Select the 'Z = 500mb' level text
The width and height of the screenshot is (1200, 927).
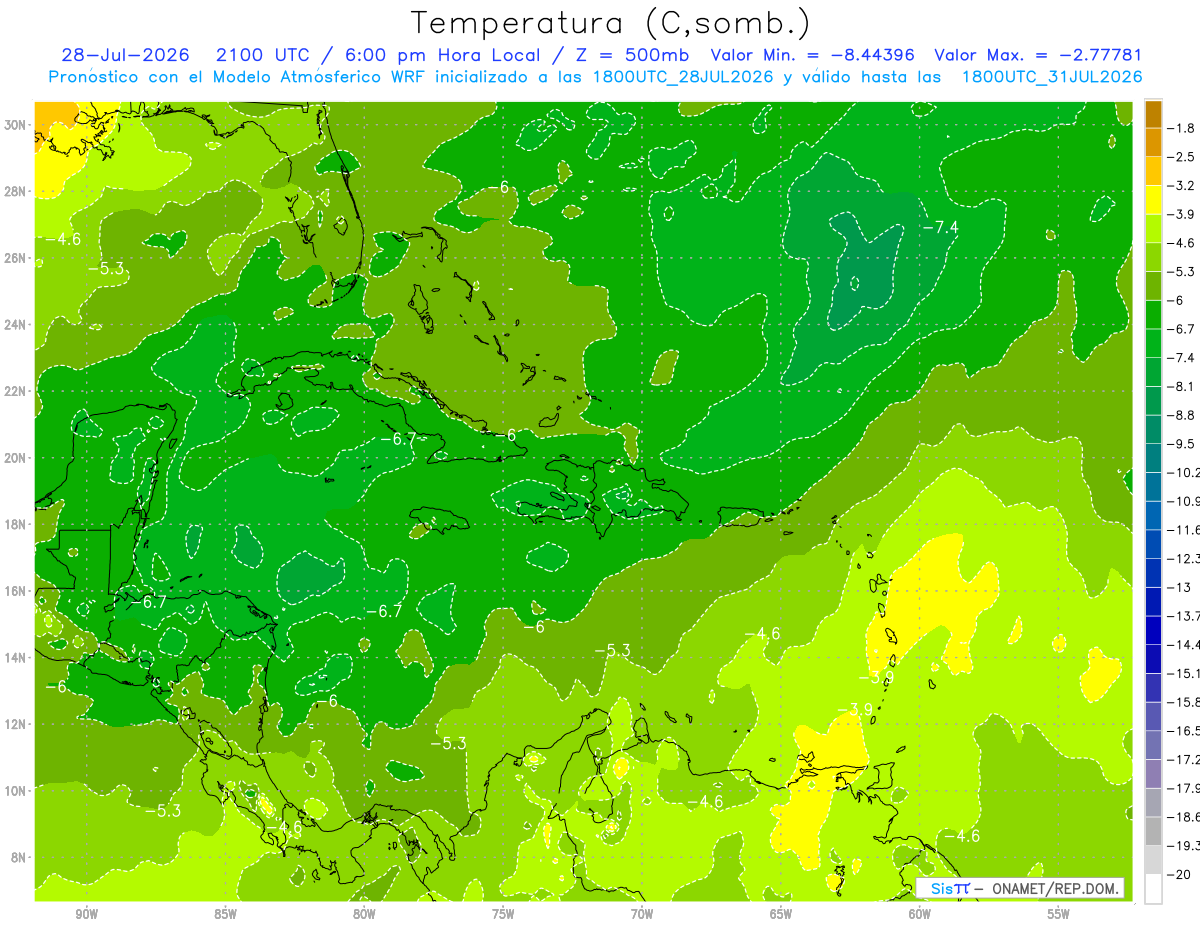point(629,55)
